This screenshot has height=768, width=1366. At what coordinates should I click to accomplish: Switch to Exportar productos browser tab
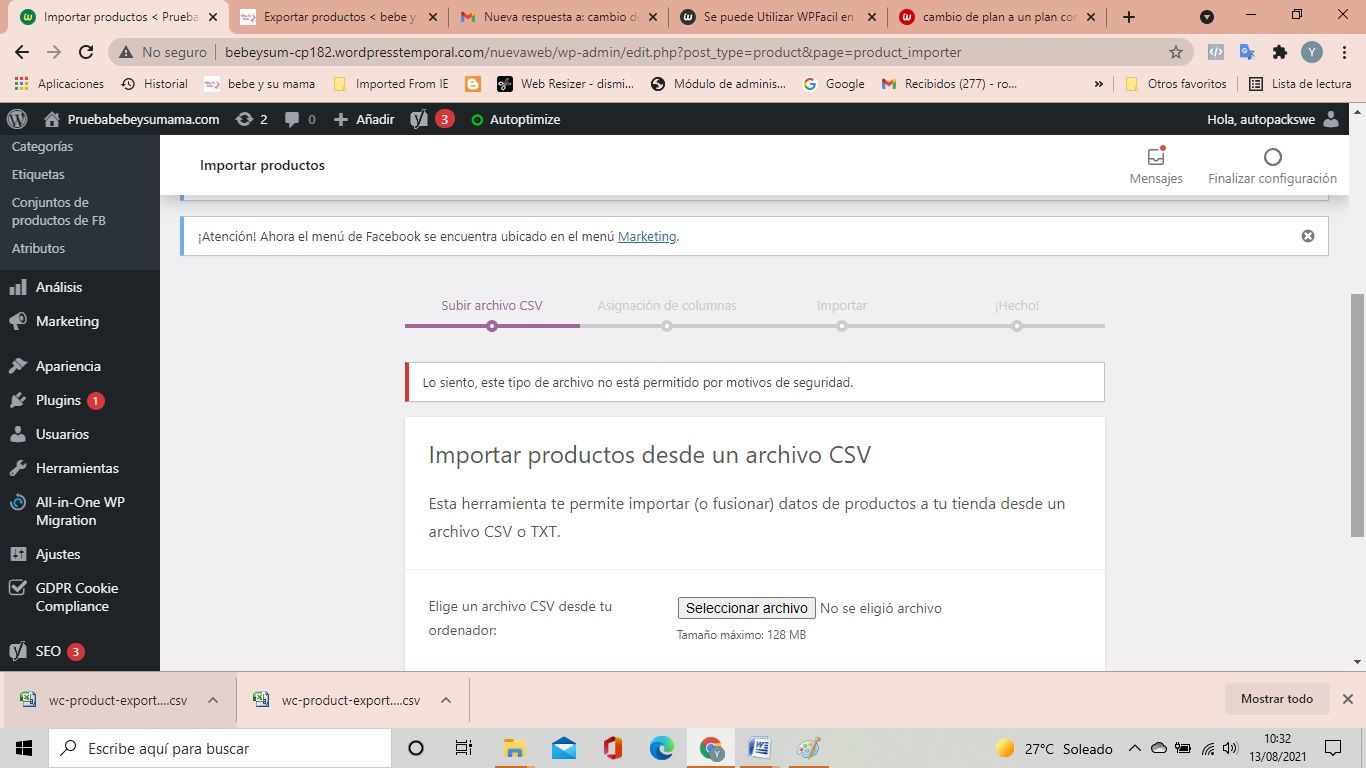[x=338, y=17]
